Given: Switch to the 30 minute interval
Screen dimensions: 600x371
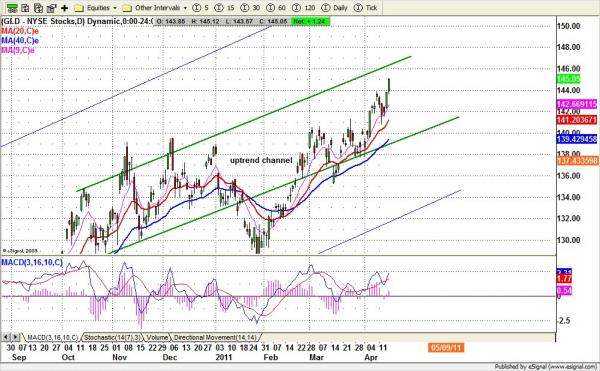Looking at the screenshot, I should pos(251,8).
